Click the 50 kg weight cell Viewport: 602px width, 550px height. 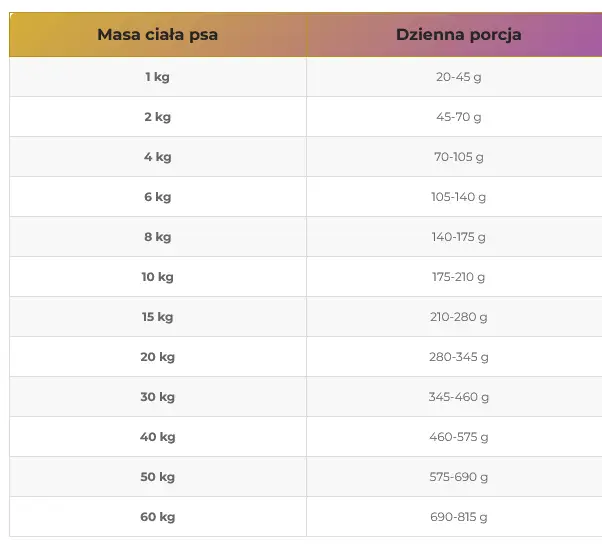(x=157, y=477)
